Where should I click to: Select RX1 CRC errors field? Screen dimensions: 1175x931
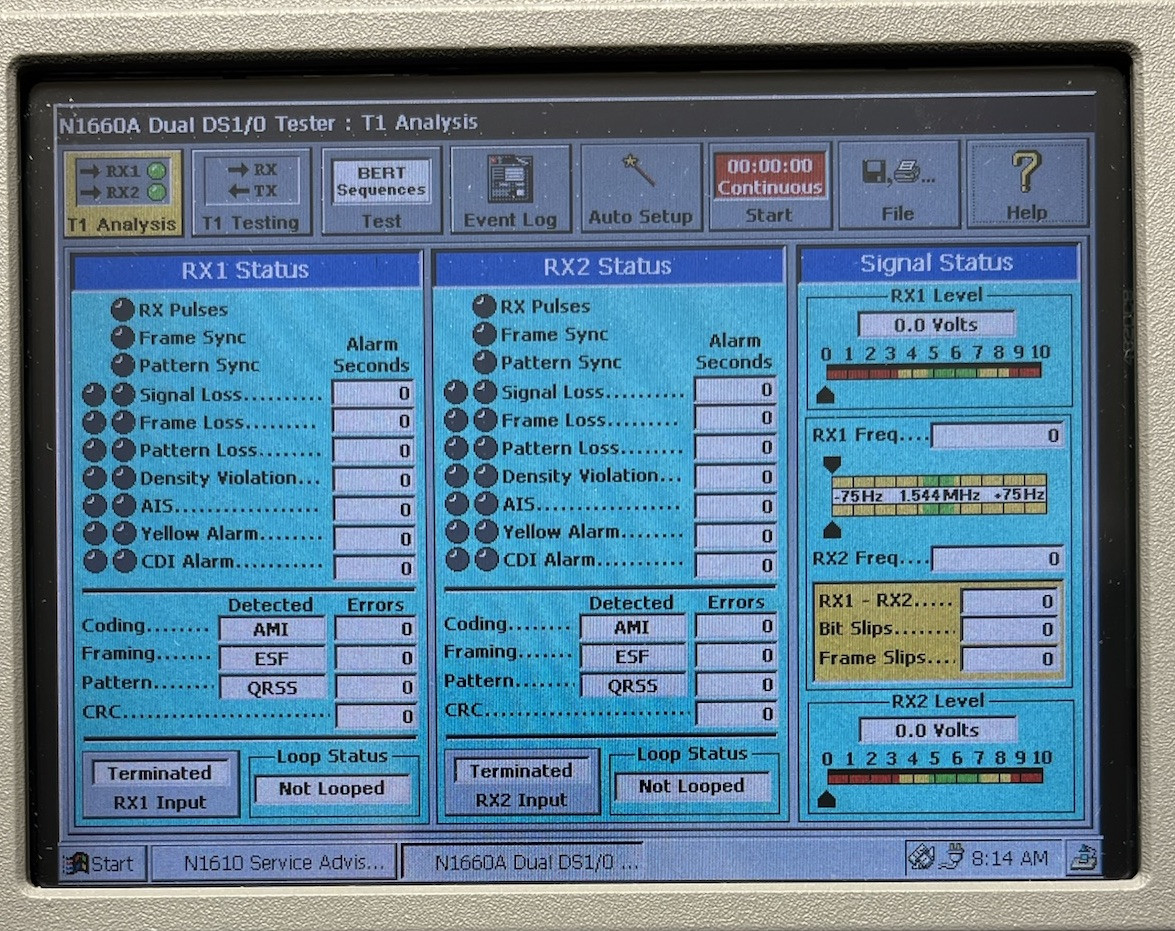point(375,716)
